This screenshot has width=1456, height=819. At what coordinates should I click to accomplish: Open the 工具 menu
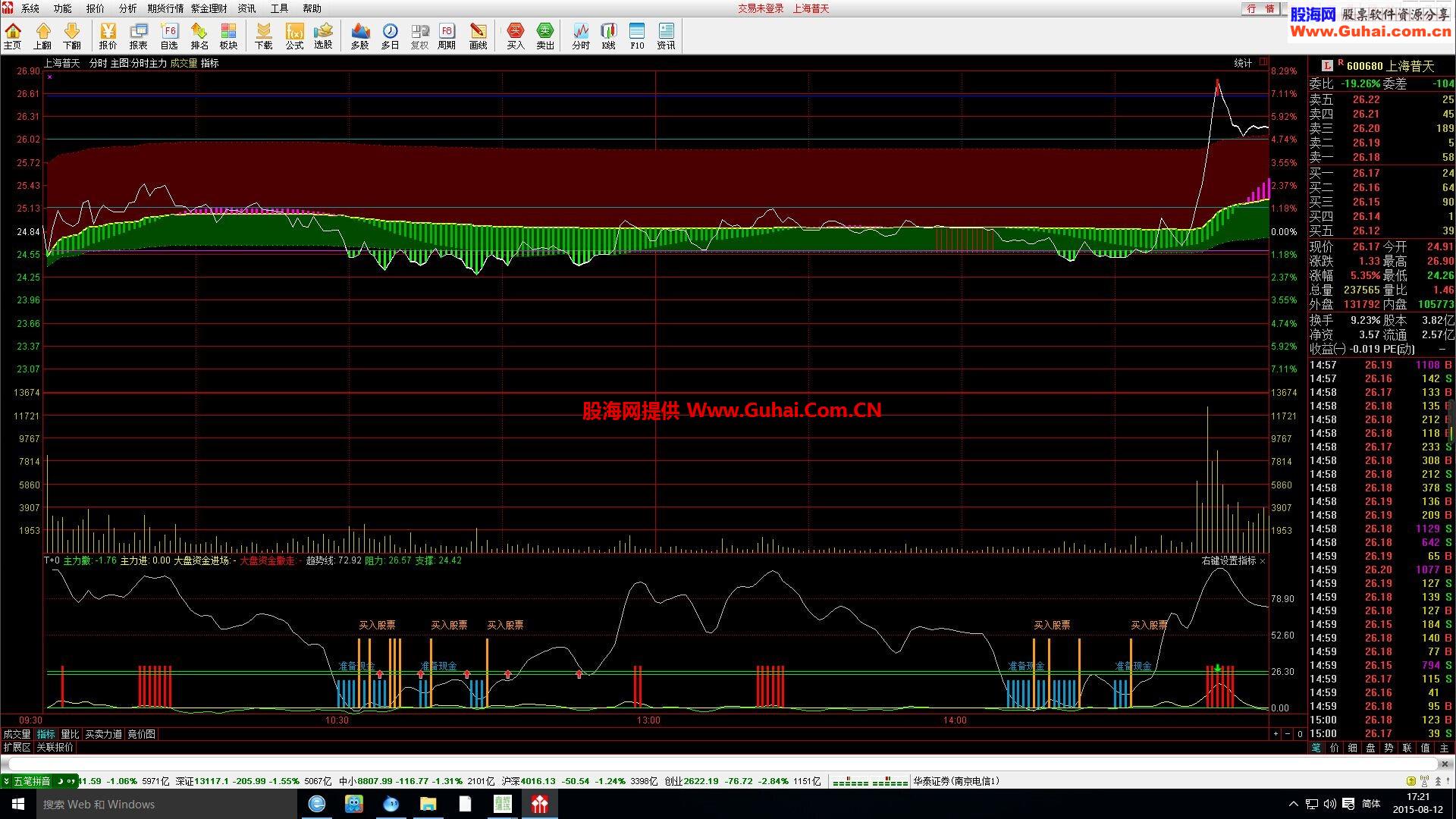click(x=279, y=8)
